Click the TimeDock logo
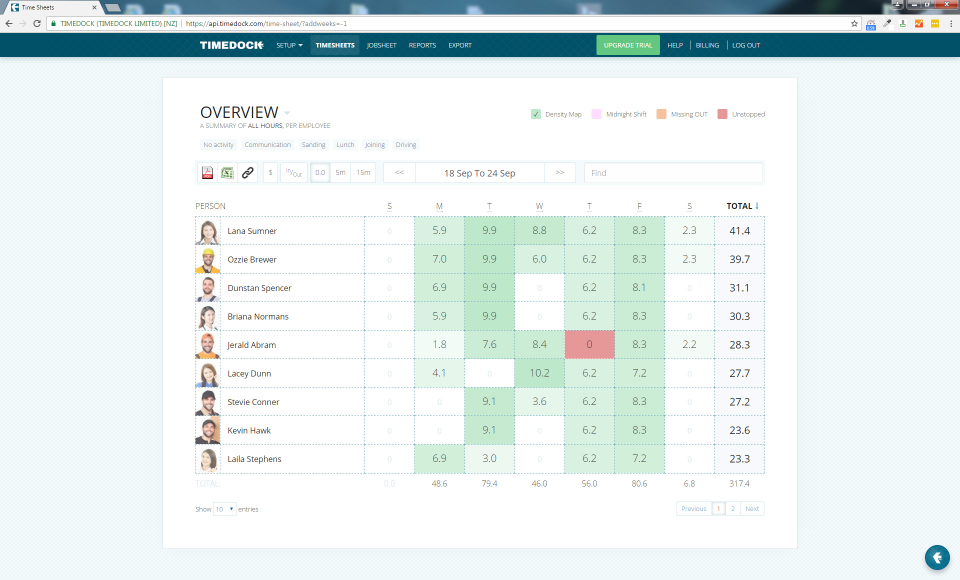 click(x=231, y=45)
